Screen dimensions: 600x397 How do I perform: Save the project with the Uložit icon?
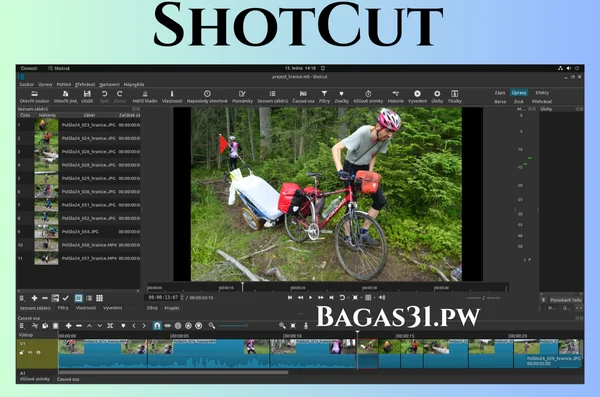(x=87, y=94)
